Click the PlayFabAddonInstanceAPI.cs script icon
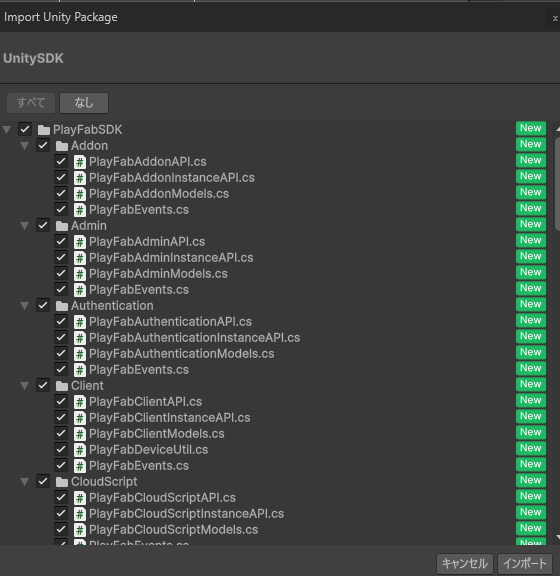The height and width of the screenshot is (576, 560). tap(80, 178)
